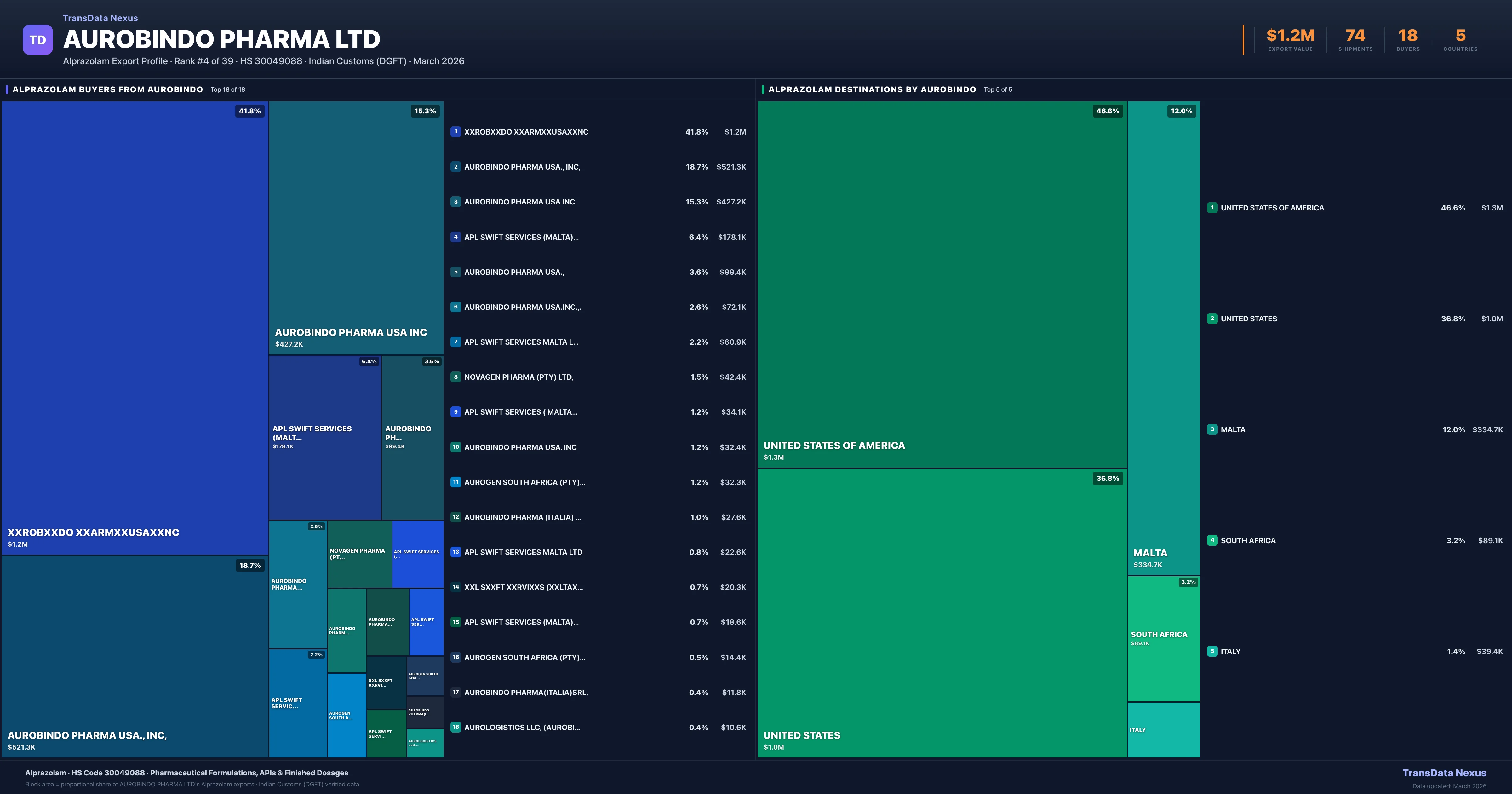1512x794 pixels.
Task: Select the numbered badge for XXROBXXDO XXARMXXUSAXXNC
Action: tap(456, 132)
